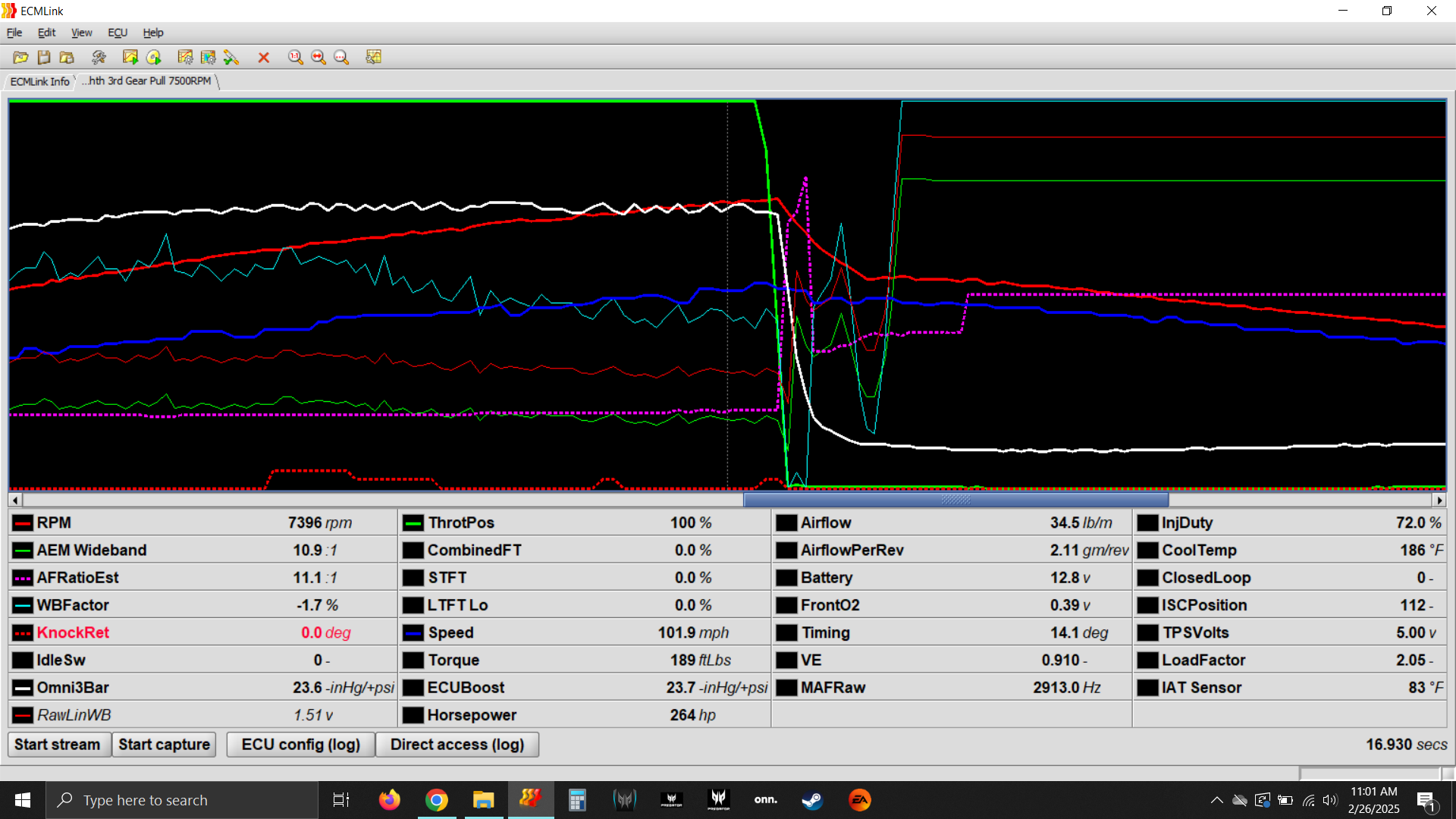Select the KnockRet parameter label
1456x819 pixels.
point(73,633)
